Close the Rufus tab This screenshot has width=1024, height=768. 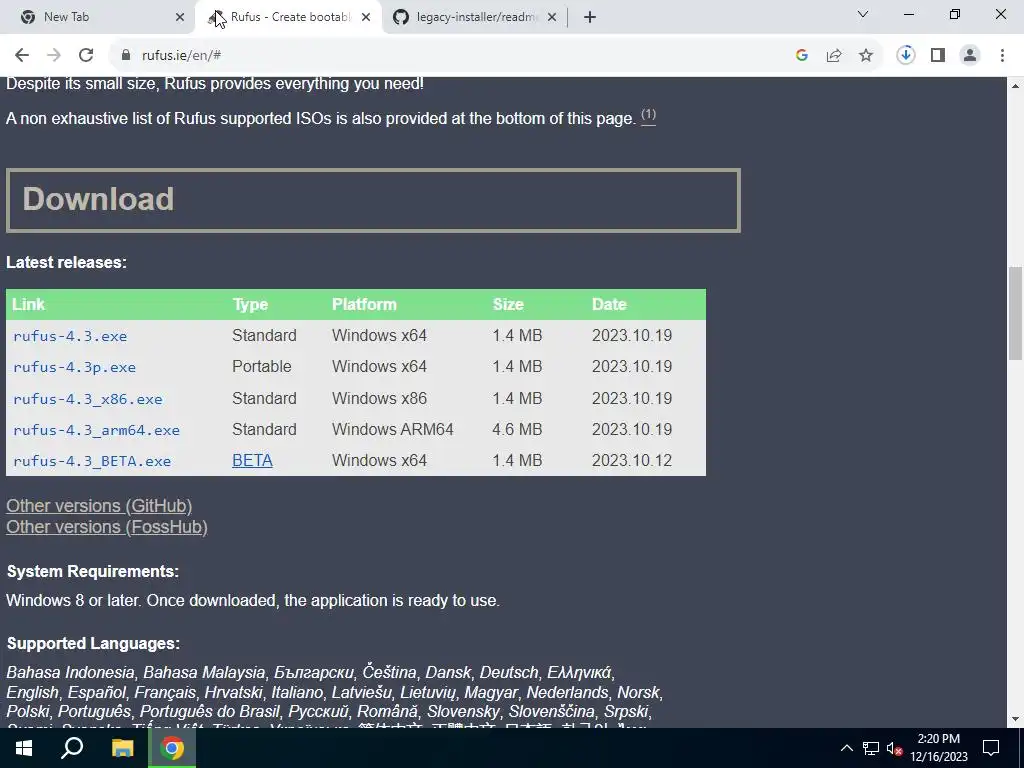tap(366, 17)
